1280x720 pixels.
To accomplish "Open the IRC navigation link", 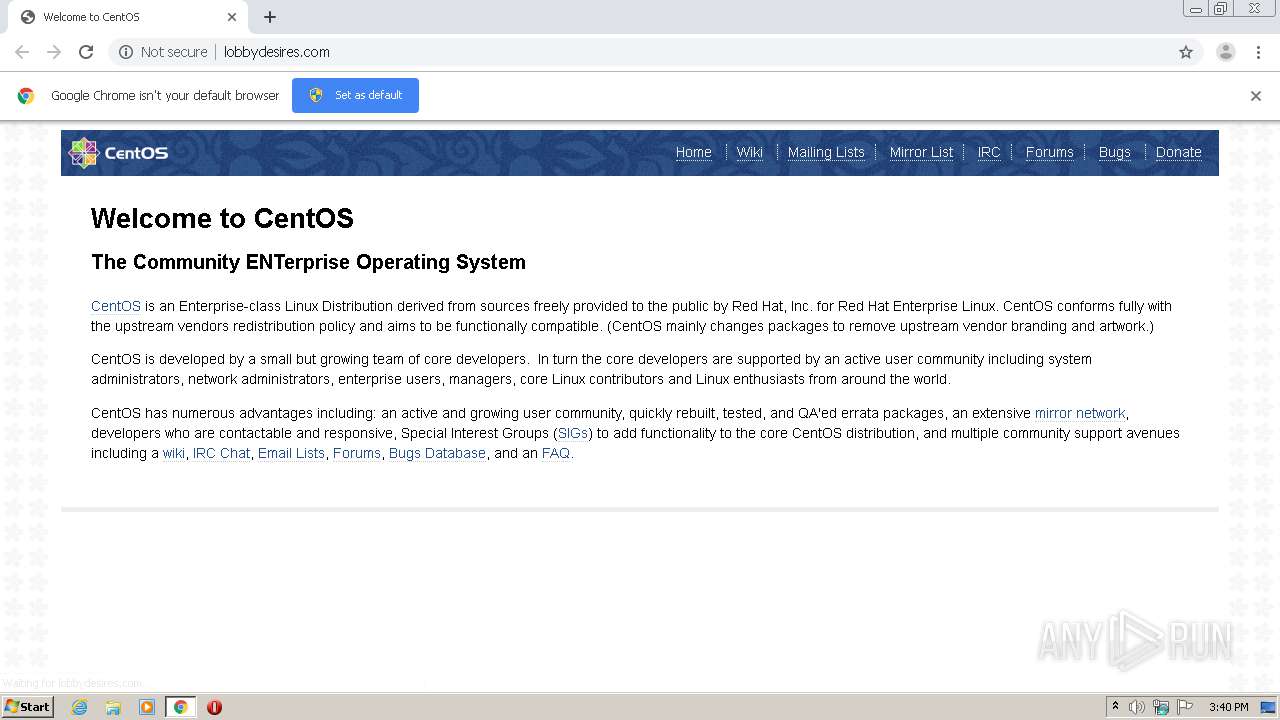I will (989, 152).
